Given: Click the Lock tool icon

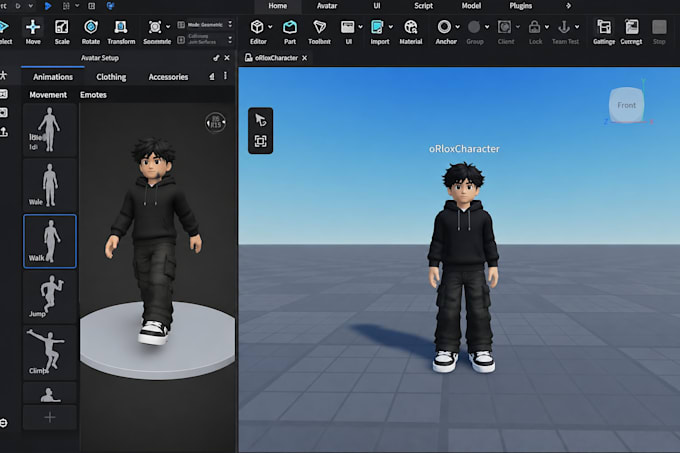Looking at the screenshot, I should (x=534, y=27).
